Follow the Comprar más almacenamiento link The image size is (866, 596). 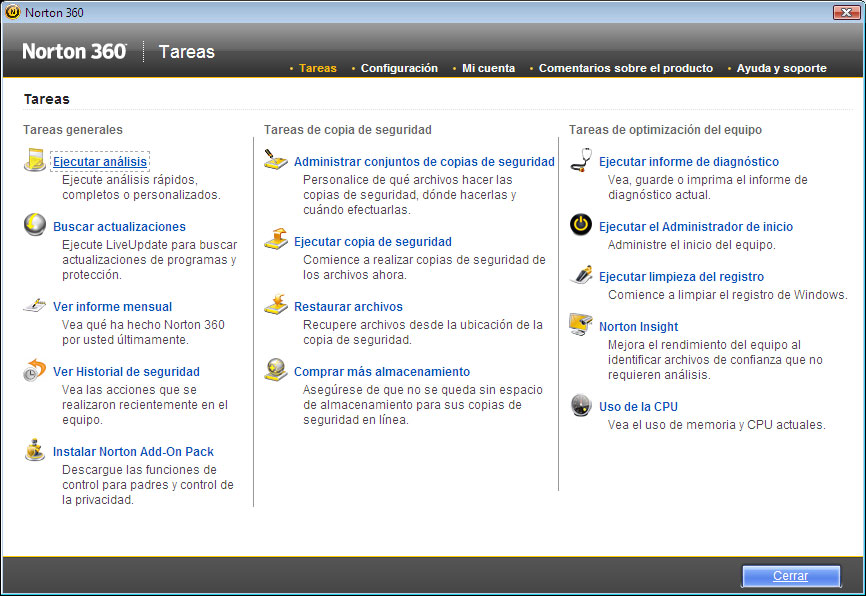click(381, 372)
